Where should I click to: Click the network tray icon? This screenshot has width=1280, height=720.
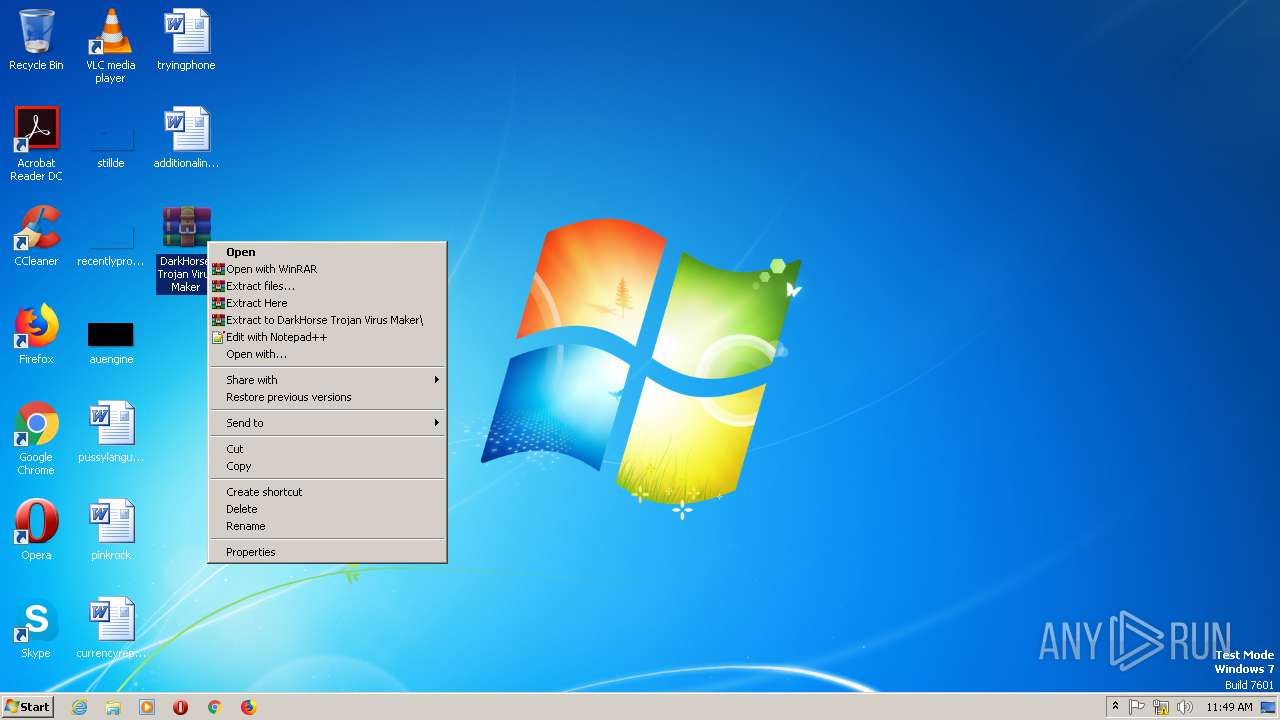pos(1161,707)
